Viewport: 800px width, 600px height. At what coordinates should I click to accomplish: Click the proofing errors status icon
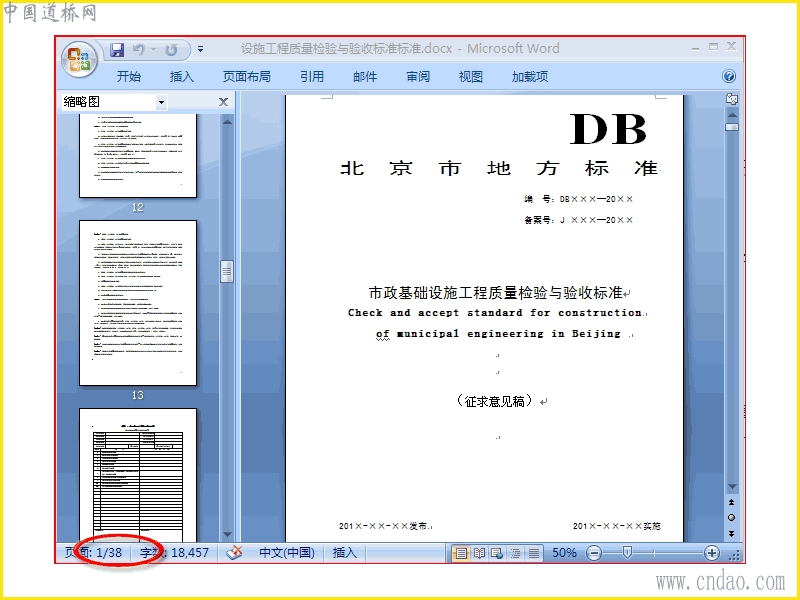click(234, 553)
